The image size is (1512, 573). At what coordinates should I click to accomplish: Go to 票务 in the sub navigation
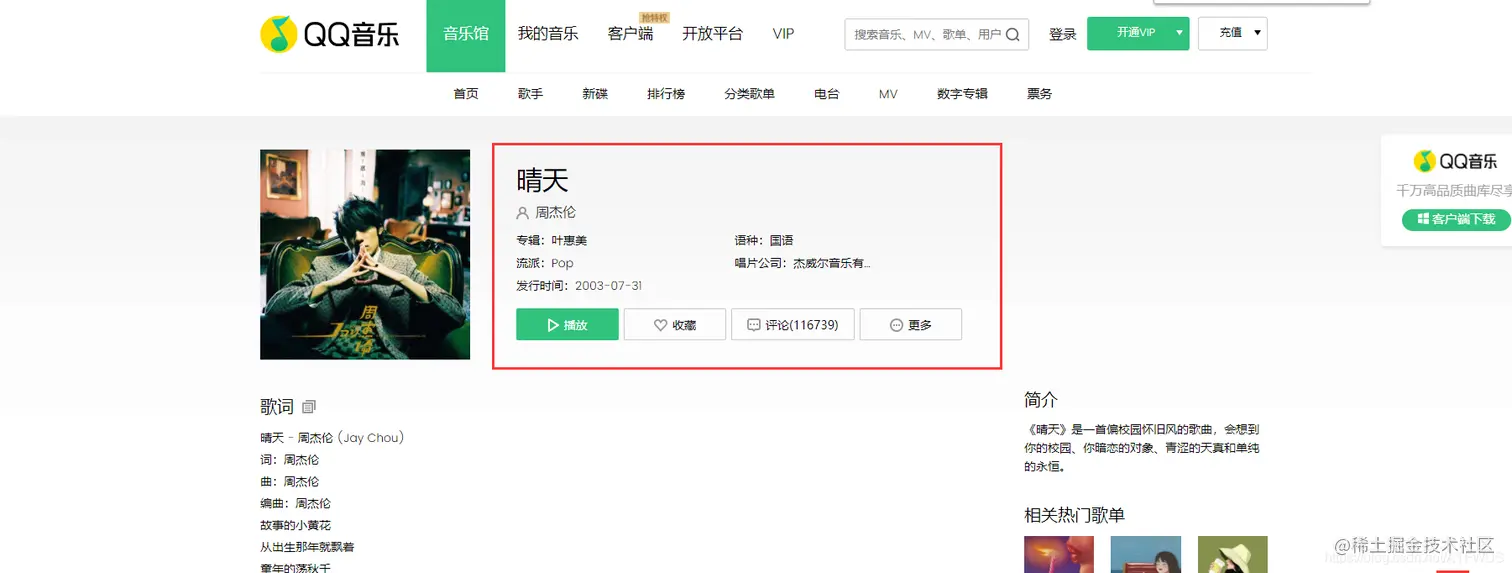coord(1039,94)
